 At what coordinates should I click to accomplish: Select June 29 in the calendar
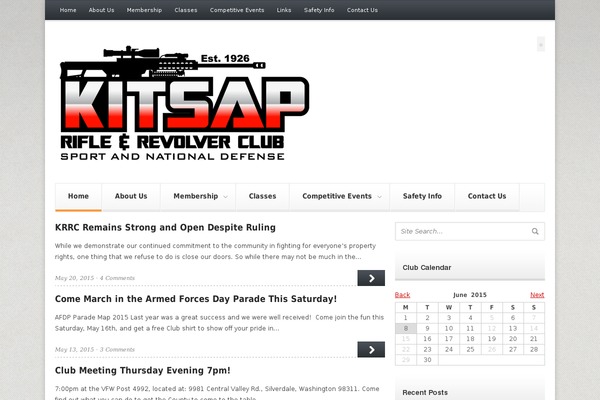[x=406, y=360]
